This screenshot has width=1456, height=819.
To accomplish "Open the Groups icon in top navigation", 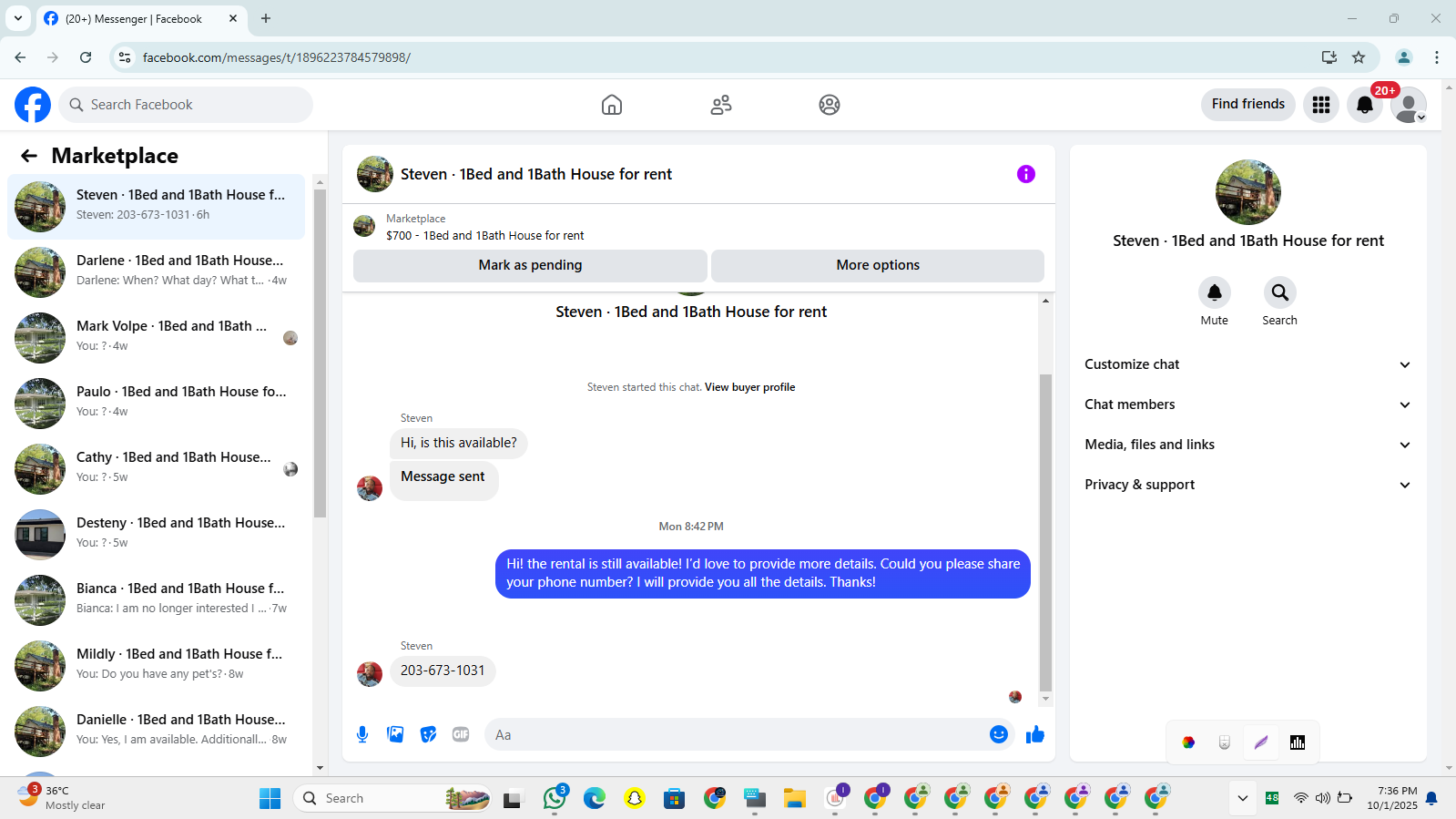I will tap(830, 105).
